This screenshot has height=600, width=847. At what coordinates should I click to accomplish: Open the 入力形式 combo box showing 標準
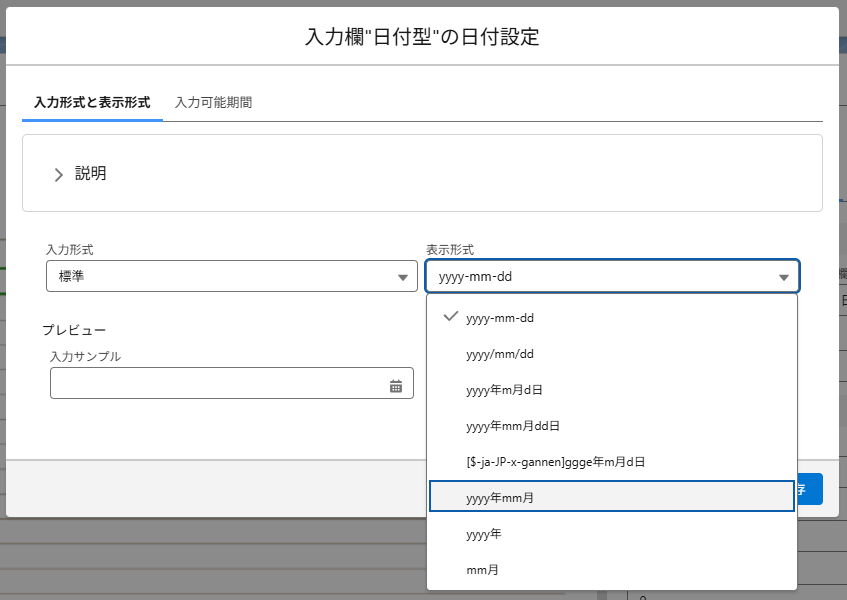tap(231, 276)
